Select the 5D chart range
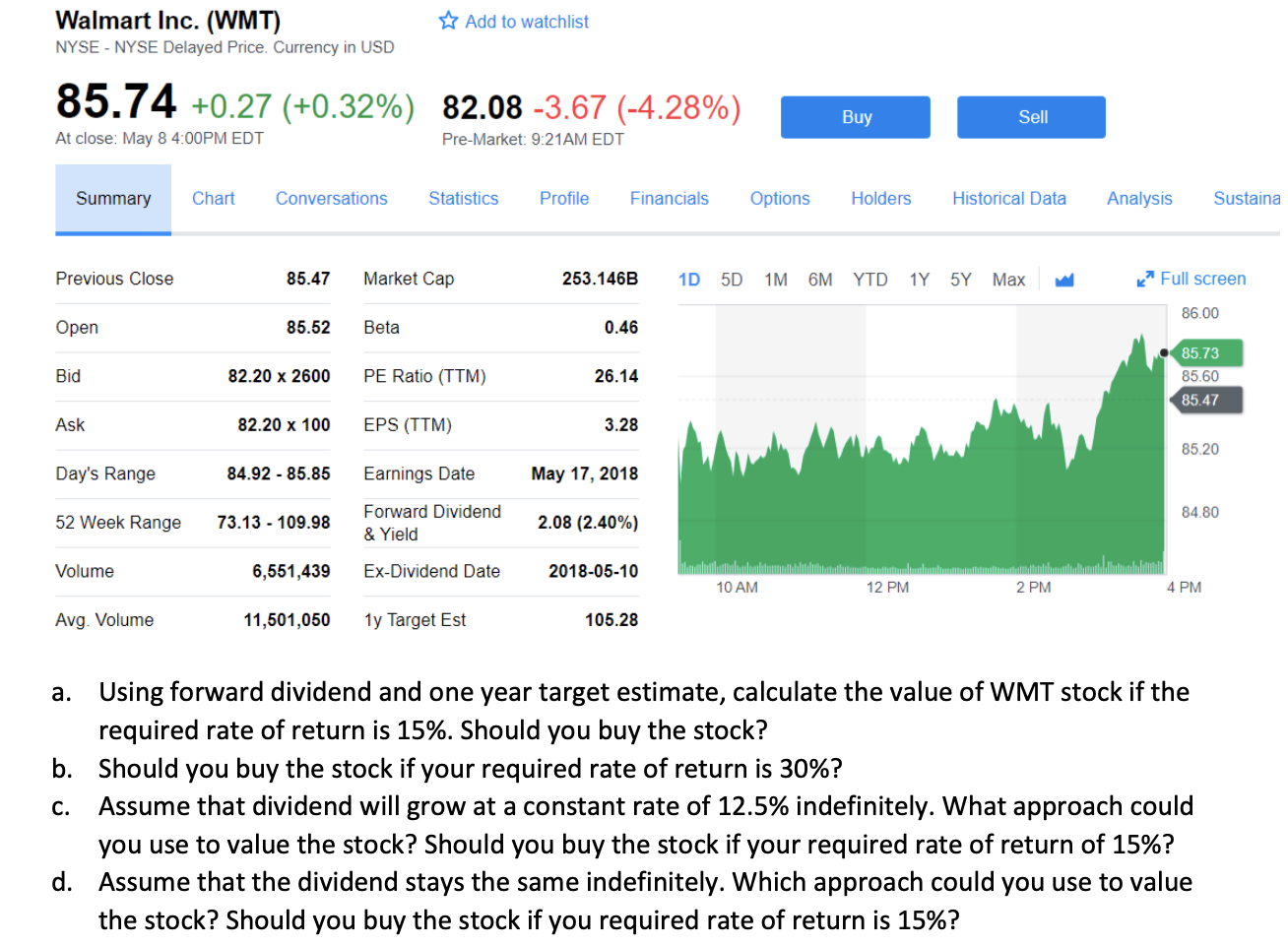Image resolution: width=1288 pixels, height=946 pixels. (x=732, y=280)
